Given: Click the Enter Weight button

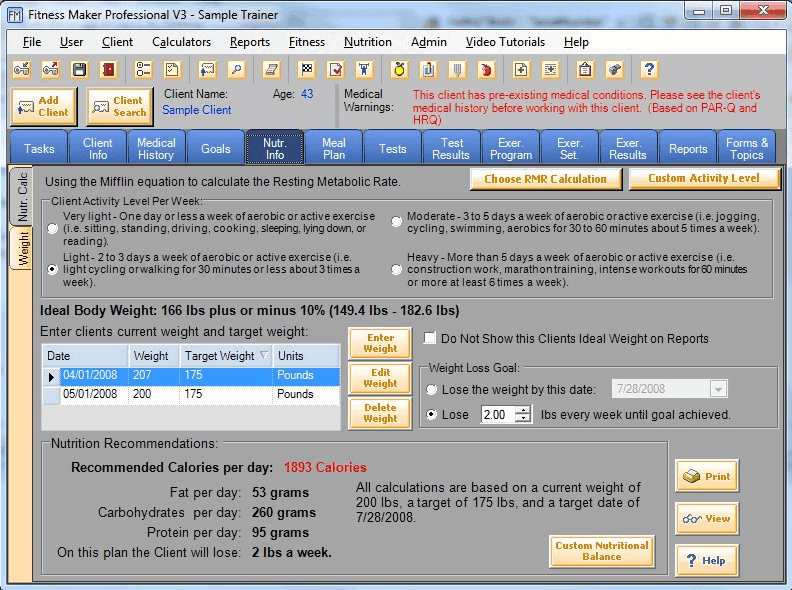Looking at the screenshot, I should [x=380, y=343].
